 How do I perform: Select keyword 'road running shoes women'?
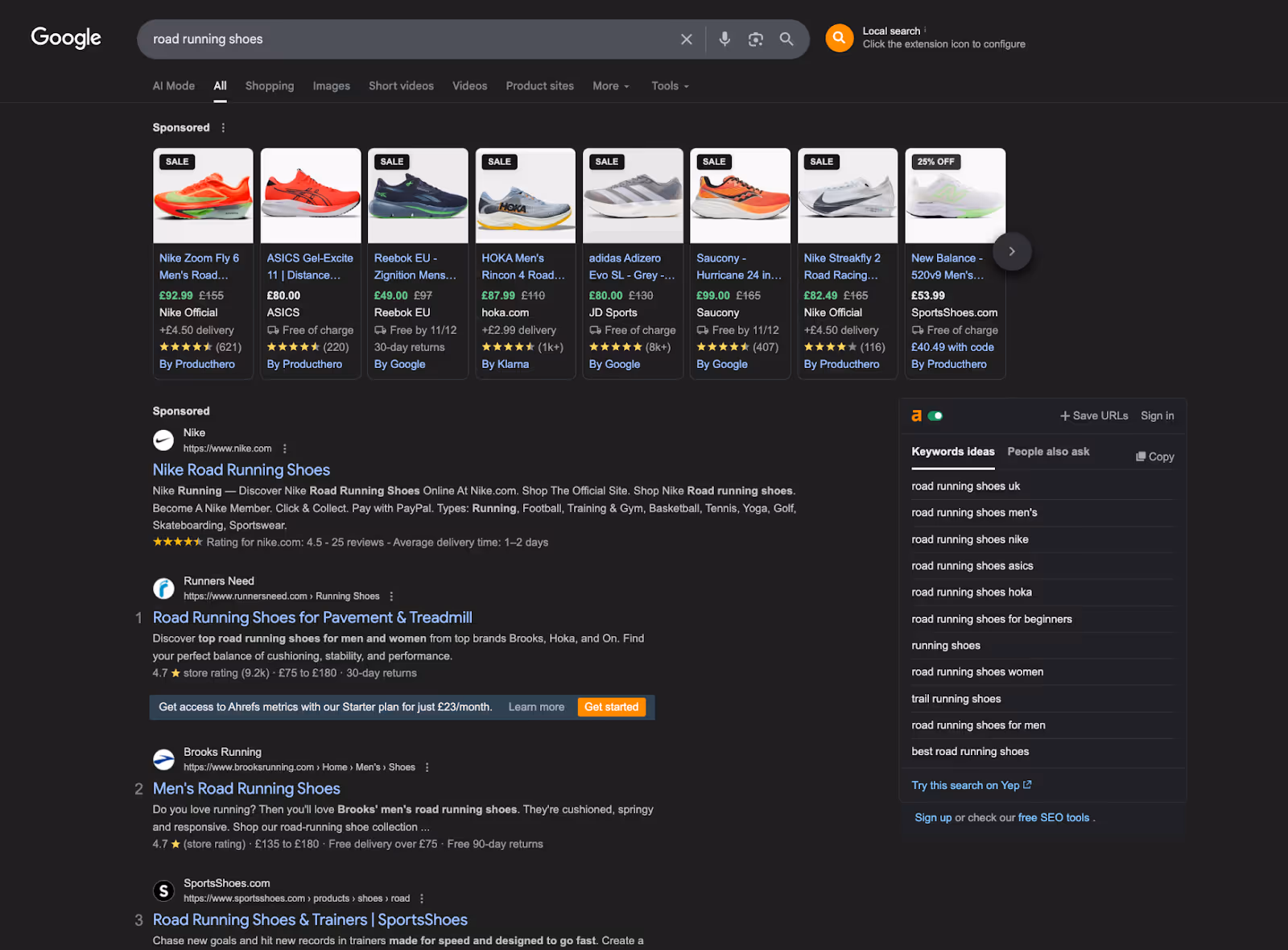click(977, 672)
